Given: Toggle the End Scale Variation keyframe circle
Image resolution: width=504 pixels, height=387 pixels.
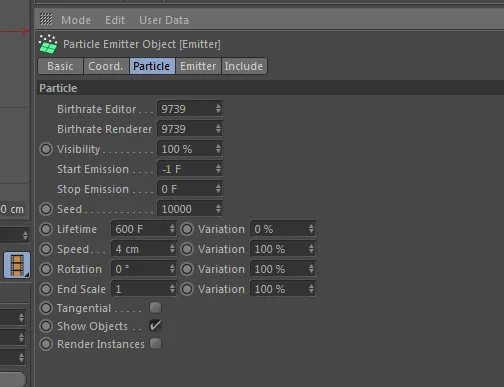Looking at the screenshot, I should 187,289.
